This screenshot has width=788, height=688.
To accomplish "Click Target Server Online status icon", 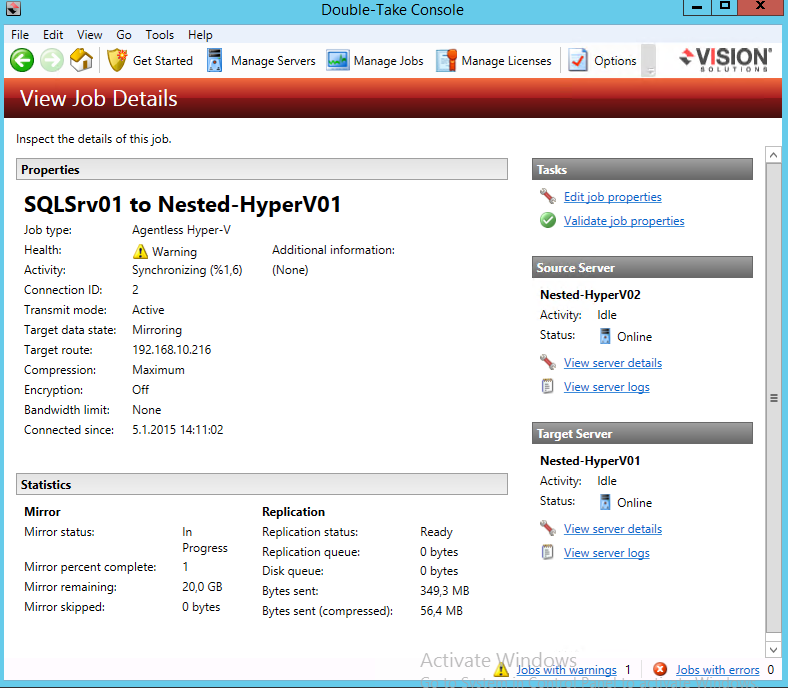I will (x=605, y=502).
